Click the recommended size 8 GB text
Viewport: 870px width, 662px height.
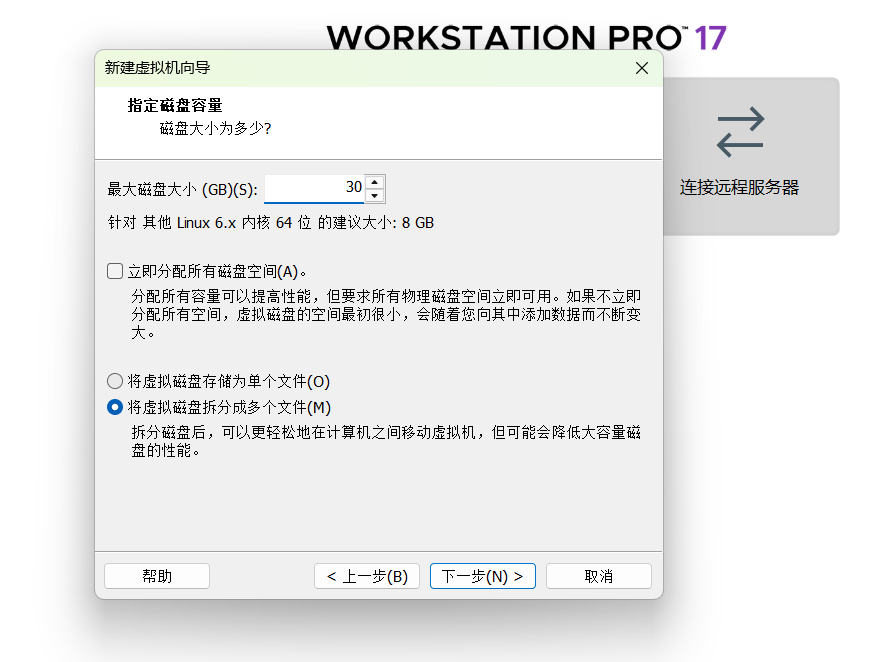tap(418, 223)
